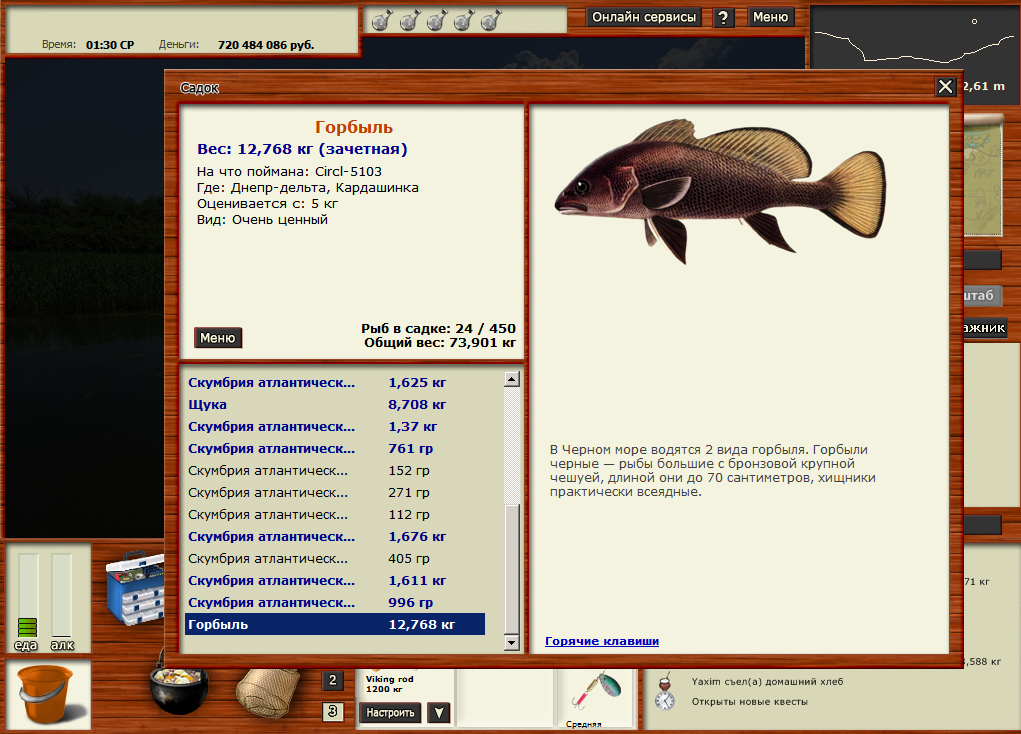The height and width of the screenshot is (734, 1021).
Task: Click the 'Вес: 12,768 кг (зачетная)' heading
Action: 302,149
